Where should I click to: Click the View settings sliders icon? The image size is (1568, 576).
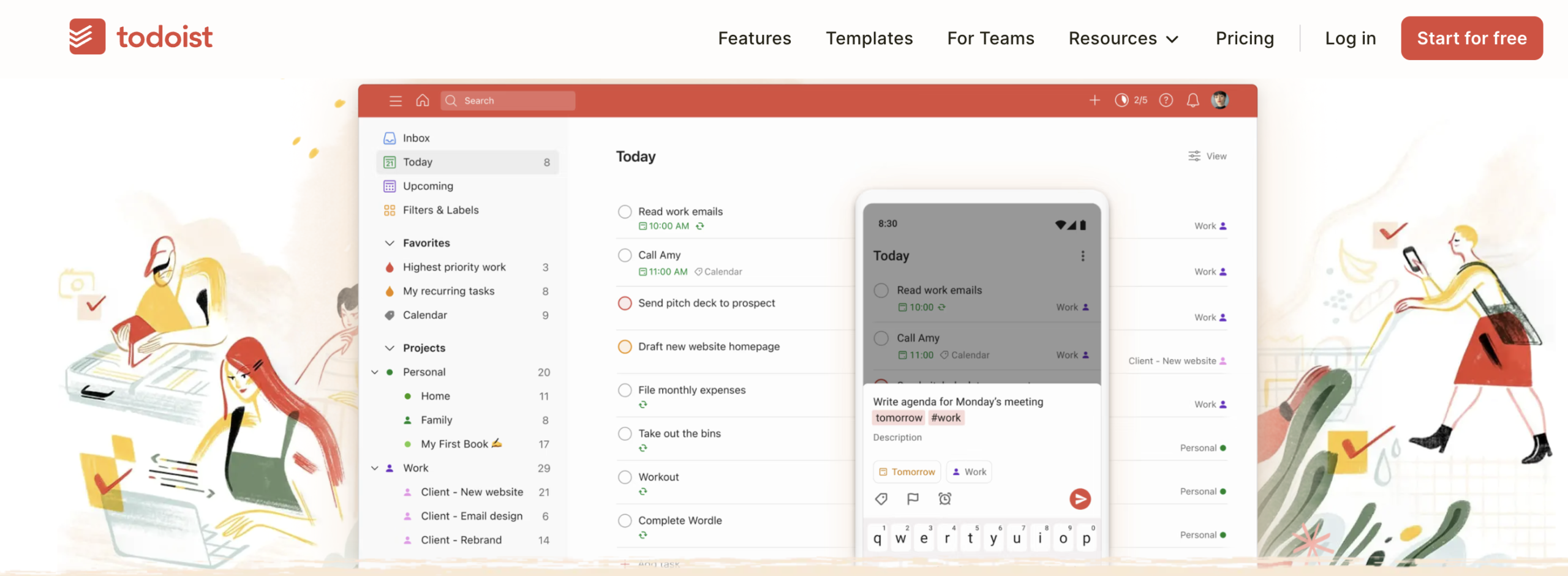(x=1194, y=156)
